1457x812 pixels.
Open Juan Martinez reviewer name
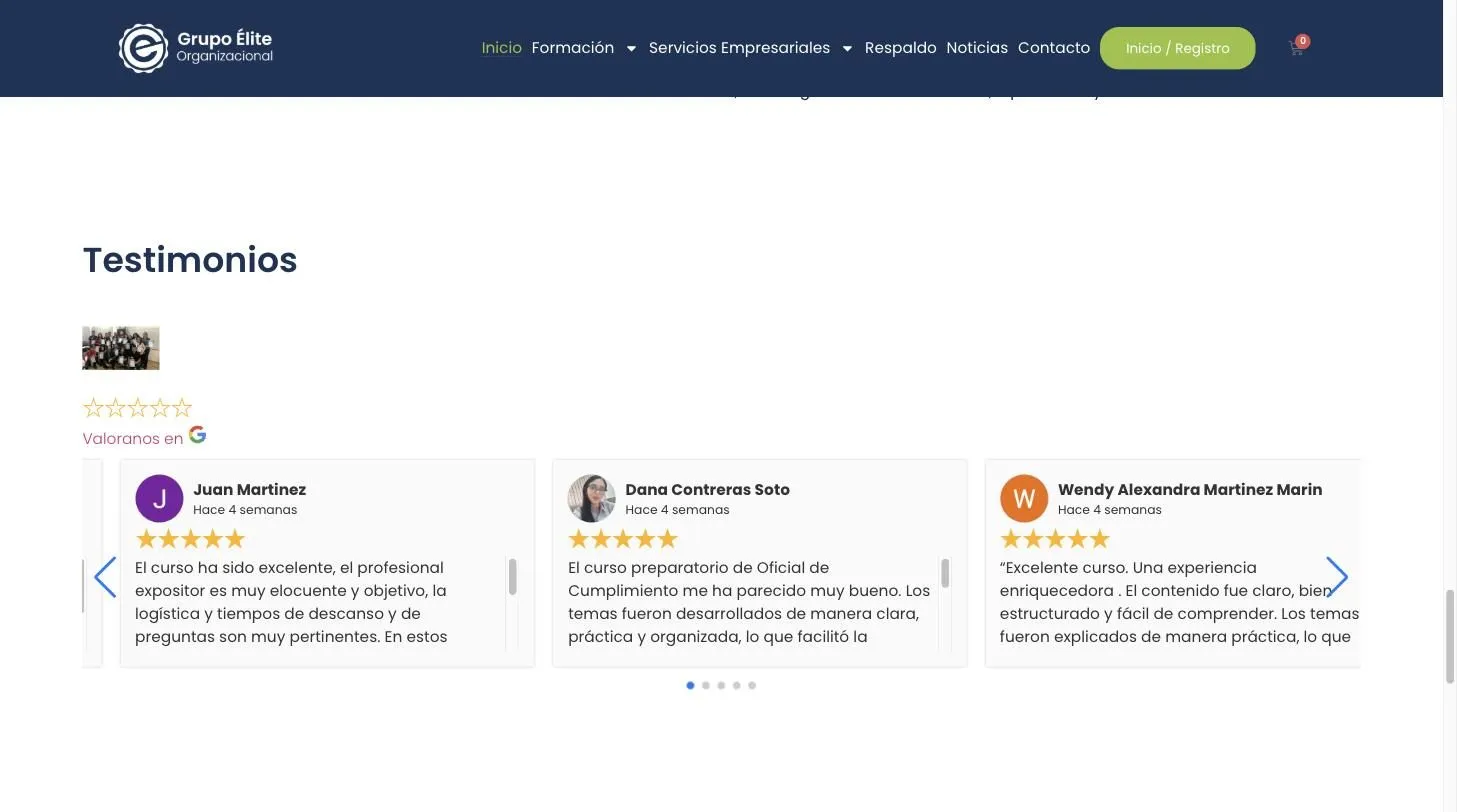(x=250, y=490)
